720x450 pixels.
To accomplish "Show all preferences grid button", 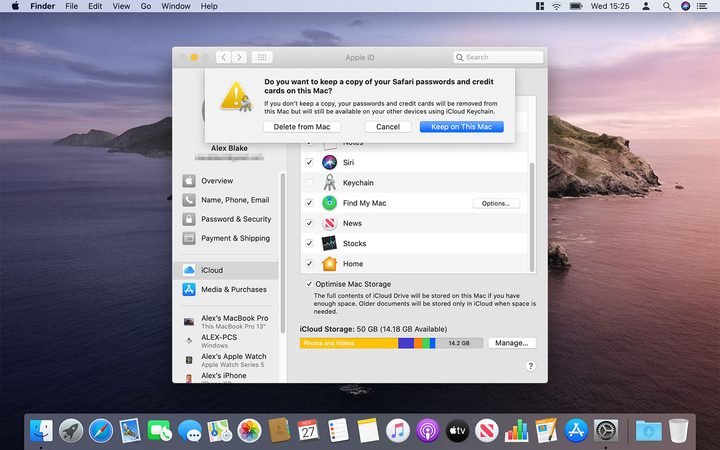I will click(x=262, y=57).
